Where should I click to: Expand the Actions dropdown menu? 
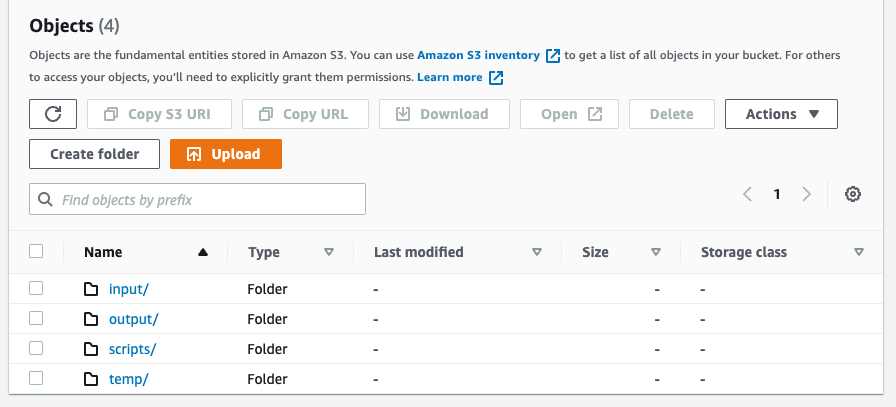(781, 114)
